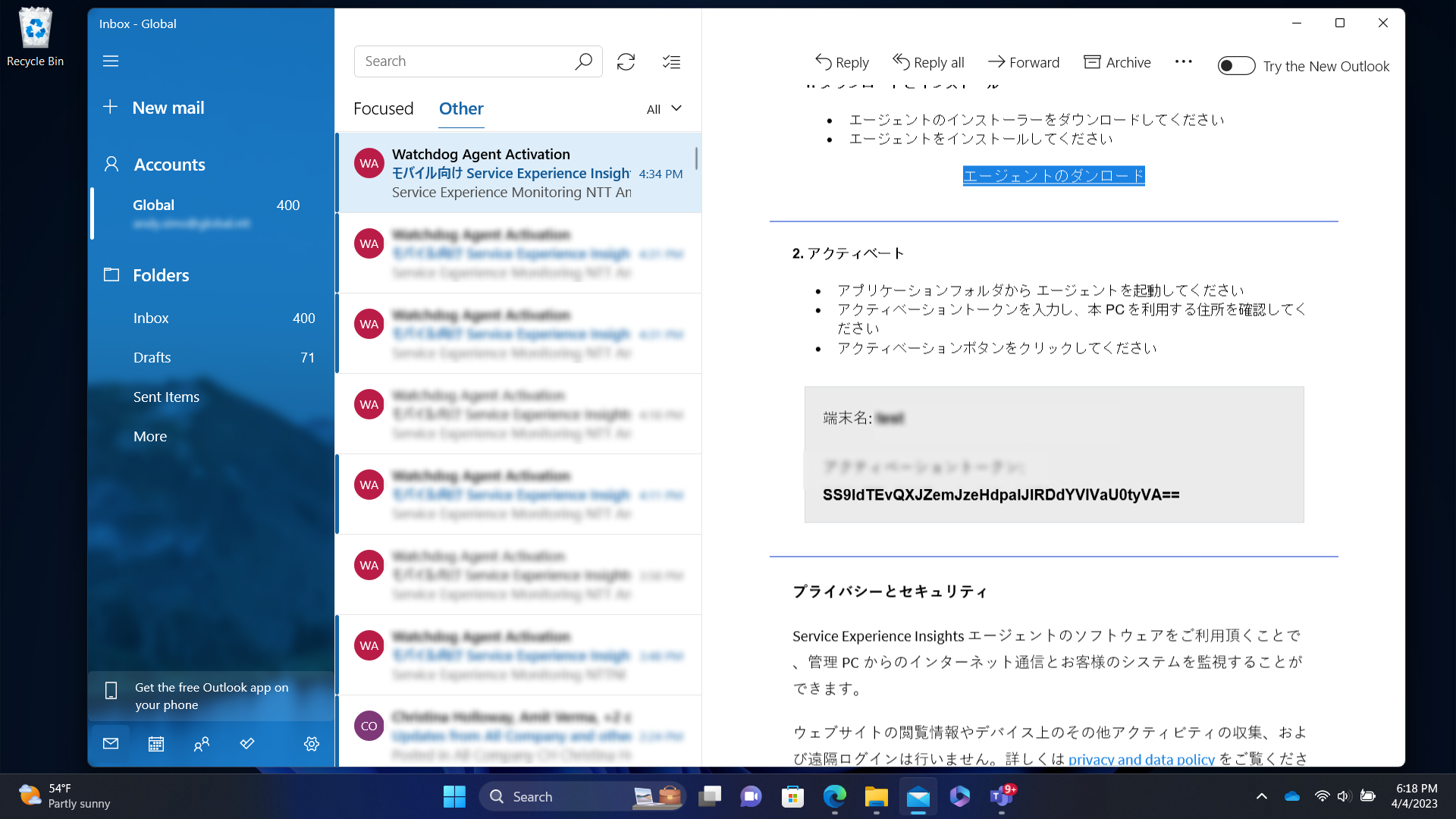Select the Drafts folder
The height and width of the screenshot is (819, 1456).
tap(211, 358)
